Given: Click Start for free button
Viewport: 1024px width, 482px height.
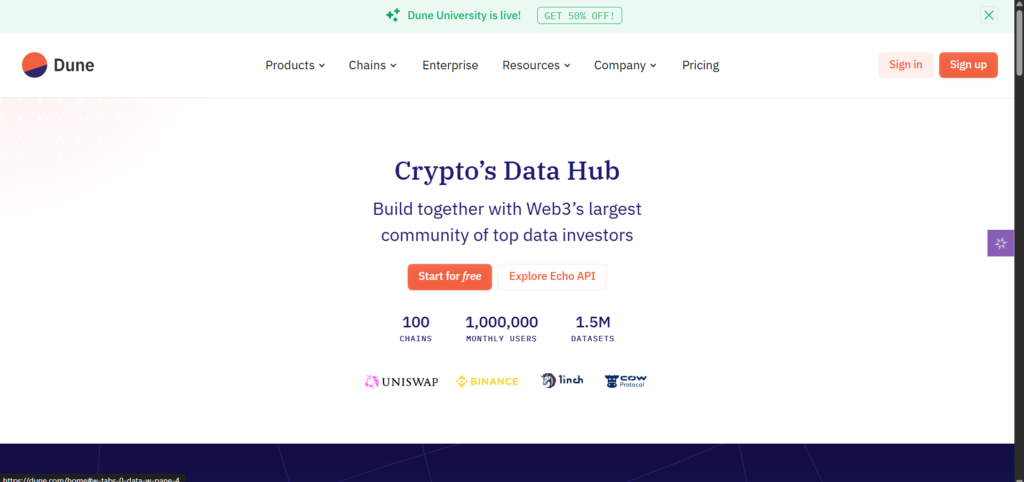Looking at the screenshot, I should point(449,276).
